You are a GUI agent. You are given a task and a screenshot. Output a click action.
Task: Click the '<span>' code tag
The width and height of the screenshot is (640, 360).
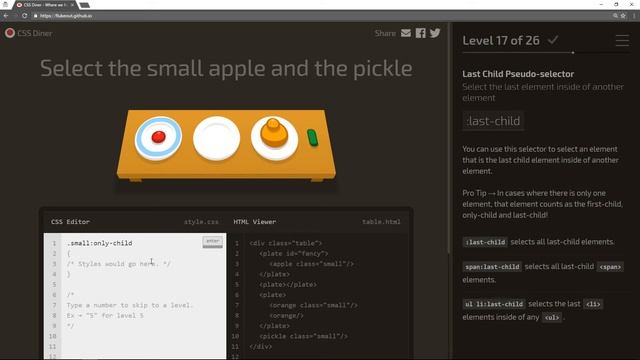pyautogui.click(x=610, y=267)
